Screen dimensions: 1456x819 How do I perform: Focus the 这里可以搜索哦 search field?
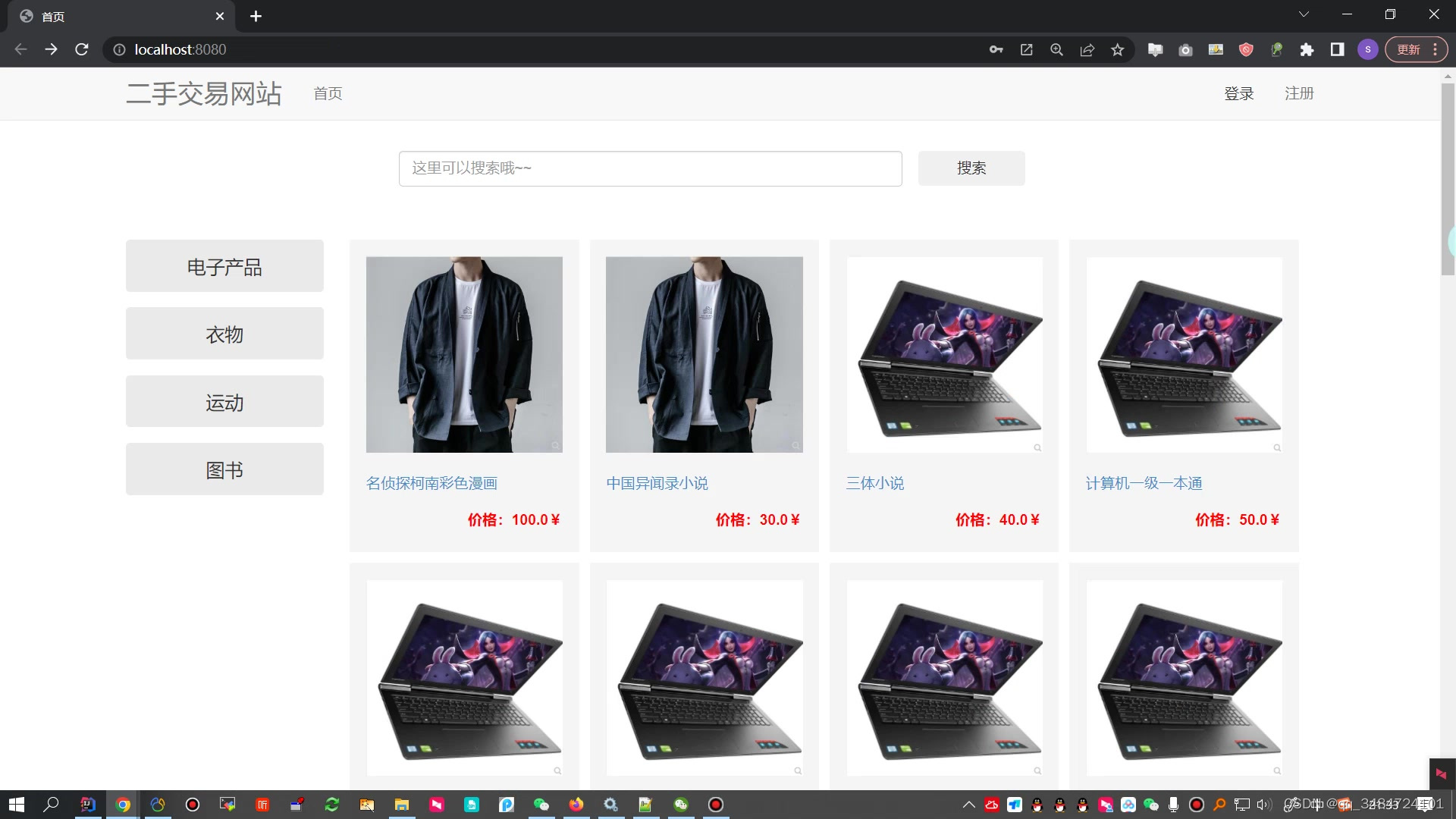(x=650, y=168)
